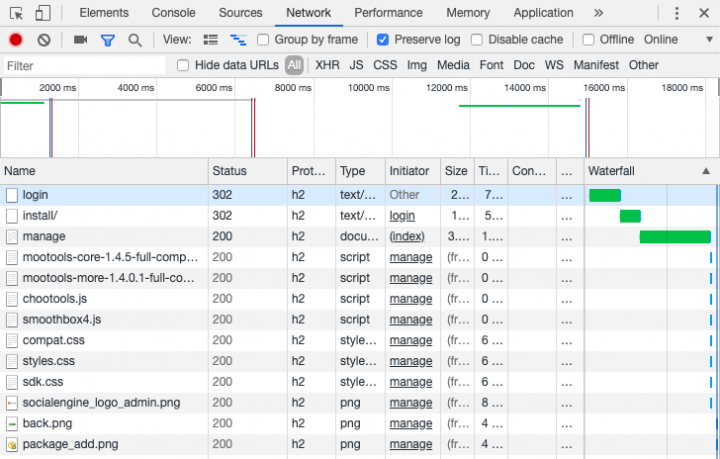Sort by Waterfall column arrow
Image resolution: width=720 pixels, height=459 pixels.
tap(706, 171)
